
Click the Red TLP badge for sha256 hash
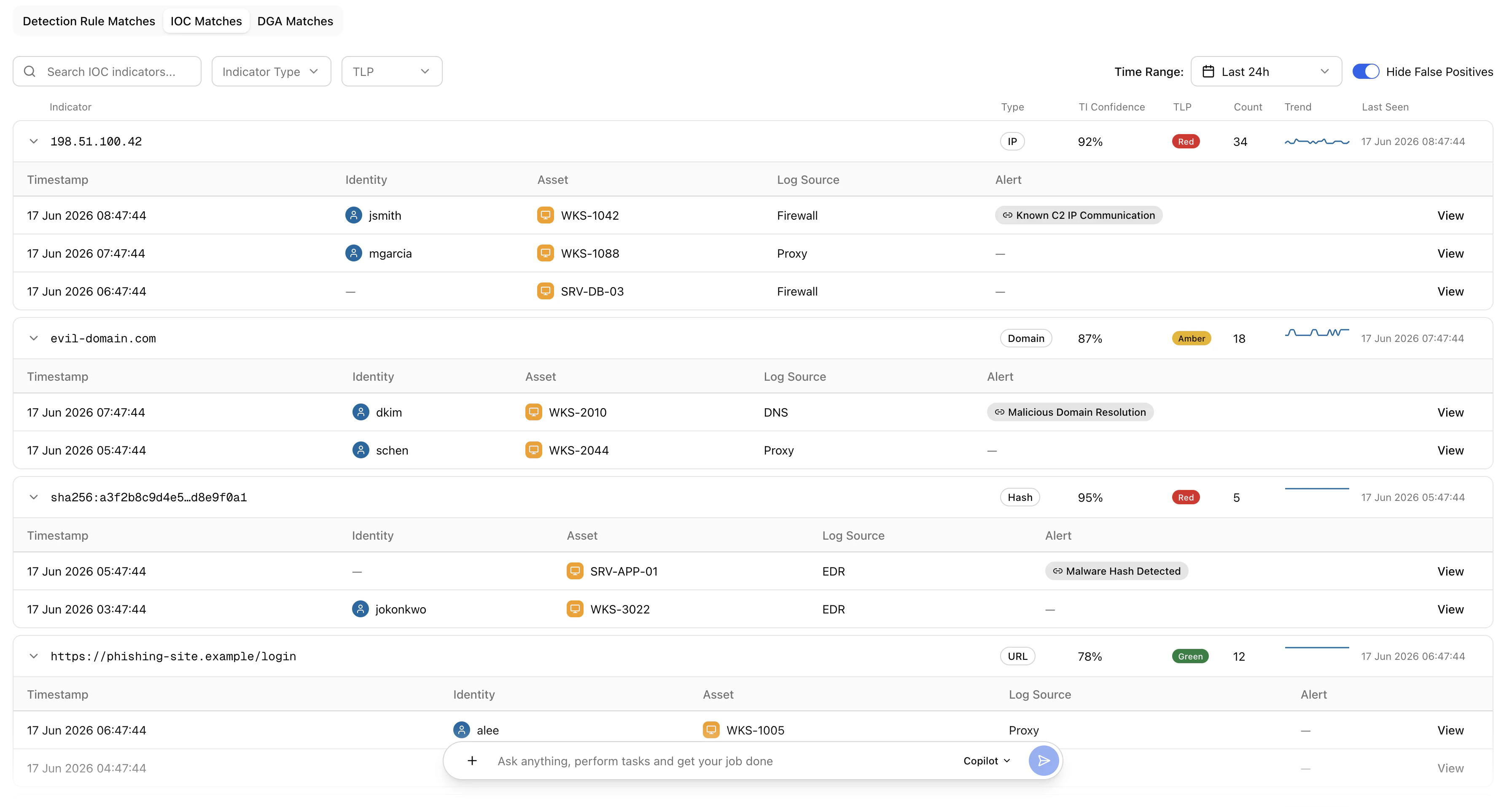[x=1186, y=497]
